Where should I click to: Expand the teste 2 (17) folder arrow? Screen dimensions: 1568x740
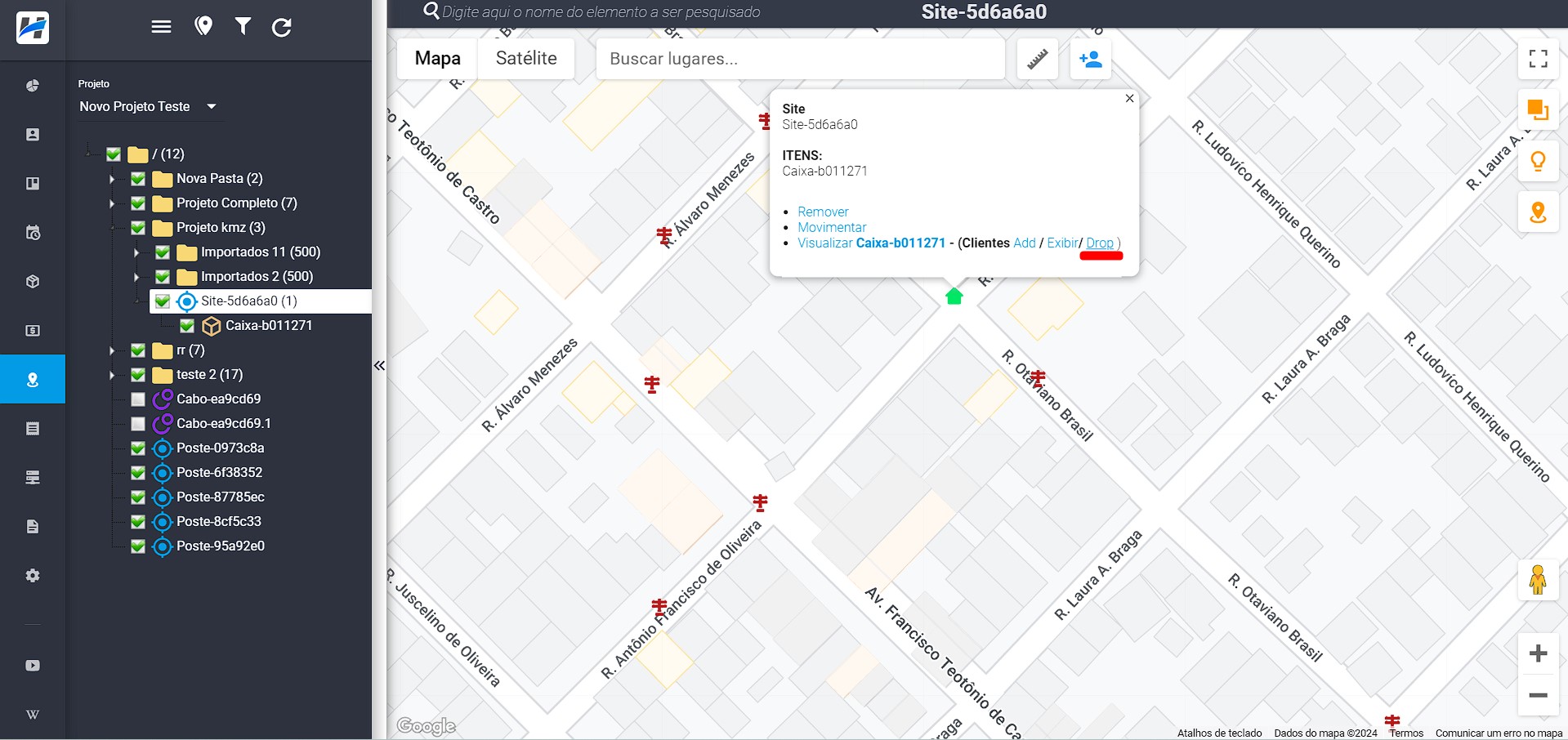112,375
